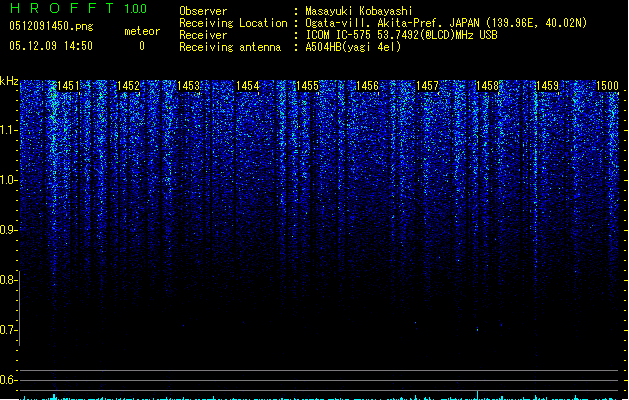Click the 0.9 kHz axis label
Screen dimensions: 629x400
(8, 230)
